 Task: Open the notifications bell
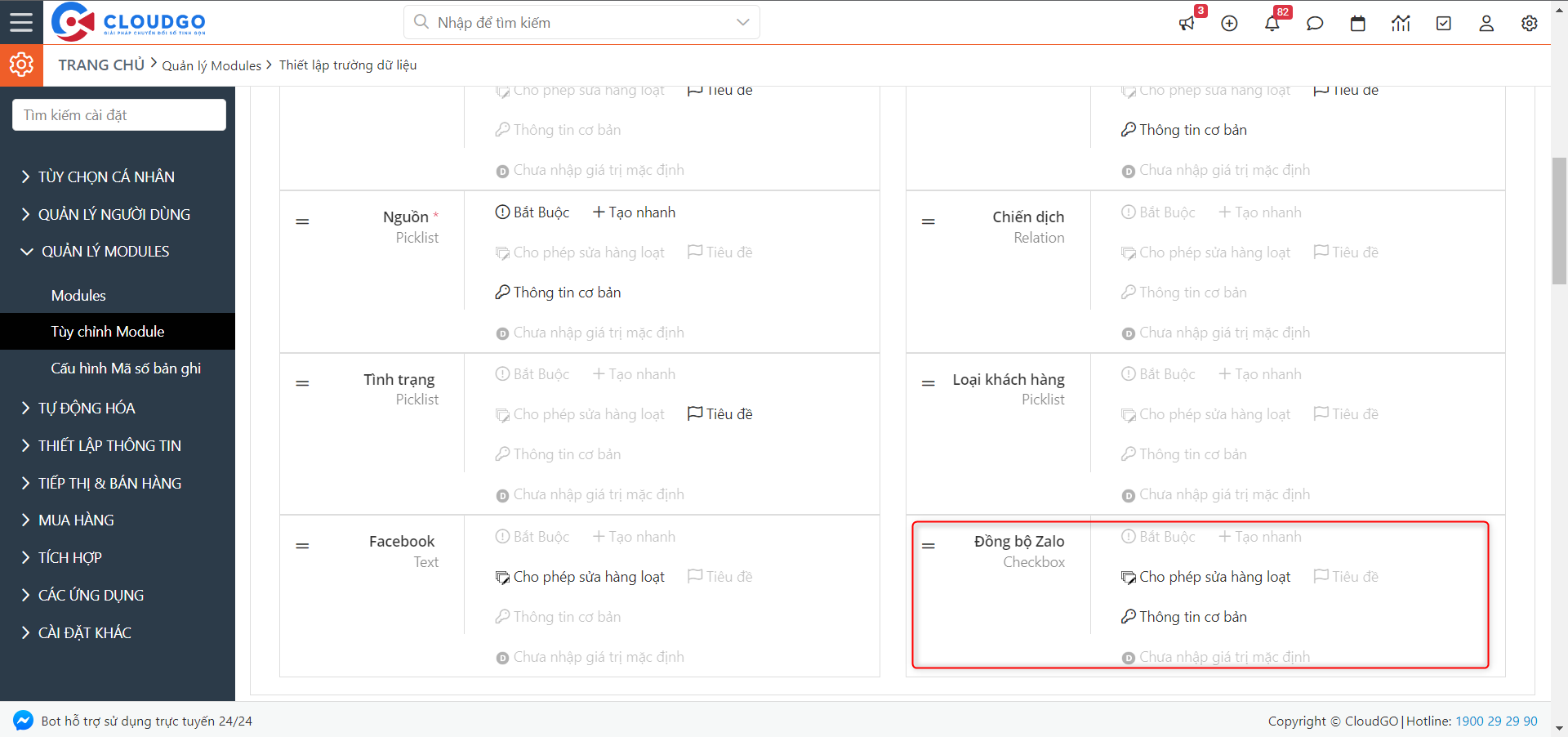[x=1272, y=24]
